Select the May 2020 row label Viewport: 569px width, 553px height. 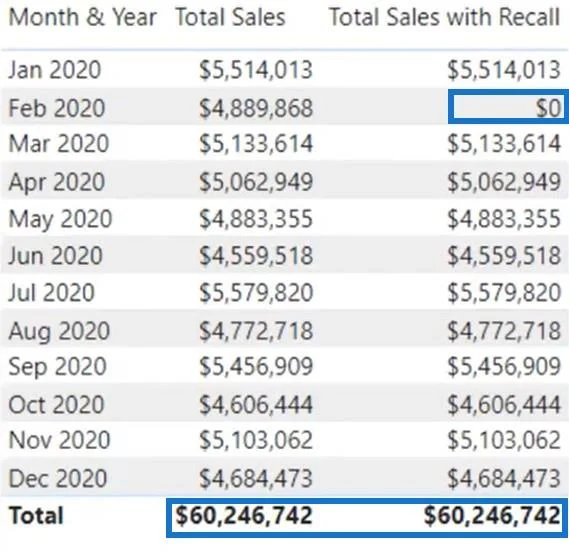click(60, 219)
